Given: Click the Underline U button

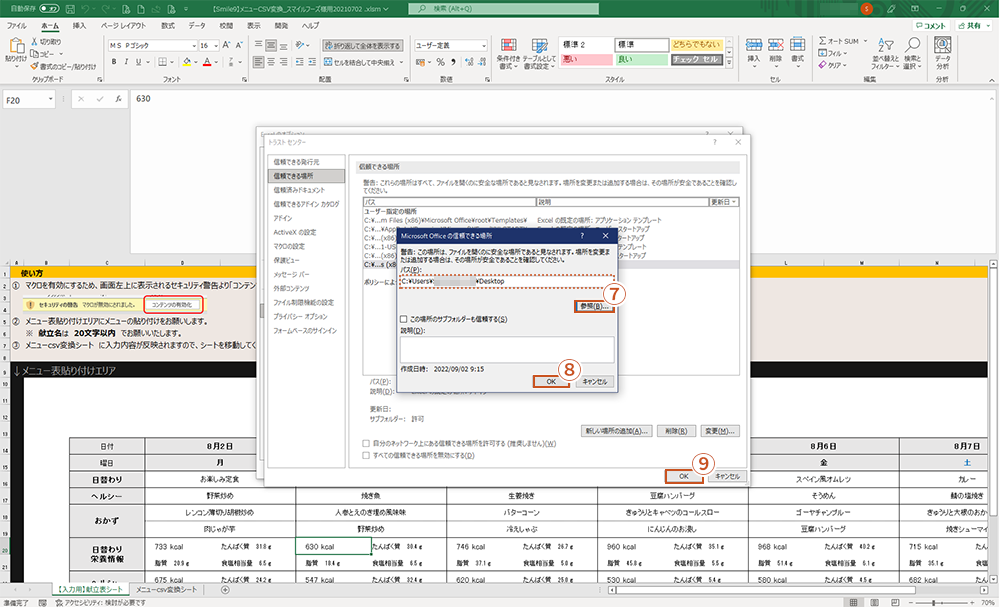Looking at the screenshot, I should pyautogui.click(x=138, y=62).
